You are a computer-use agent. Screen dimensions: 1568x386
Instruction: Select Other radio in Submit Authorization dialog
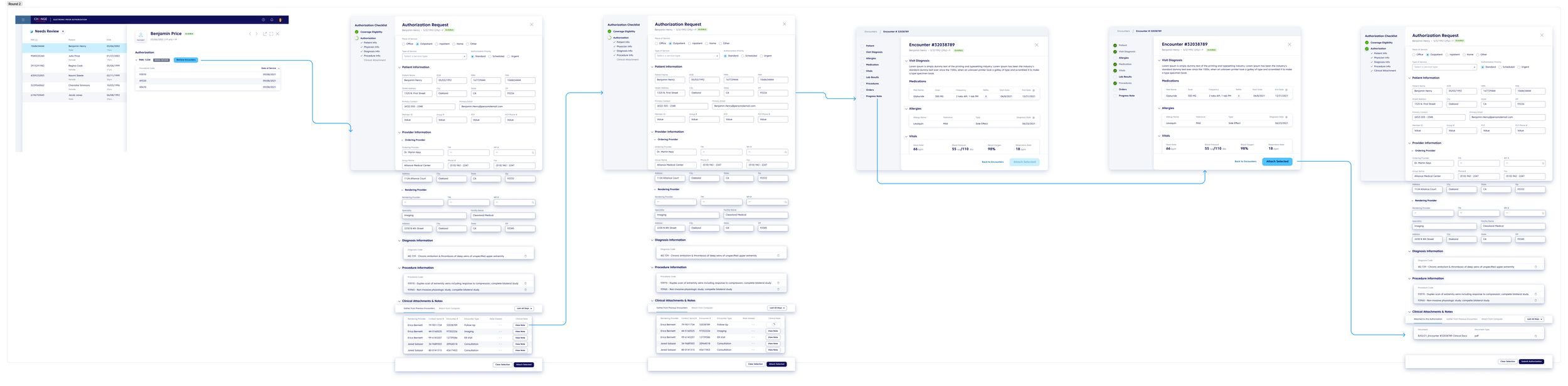(1478, 55)
